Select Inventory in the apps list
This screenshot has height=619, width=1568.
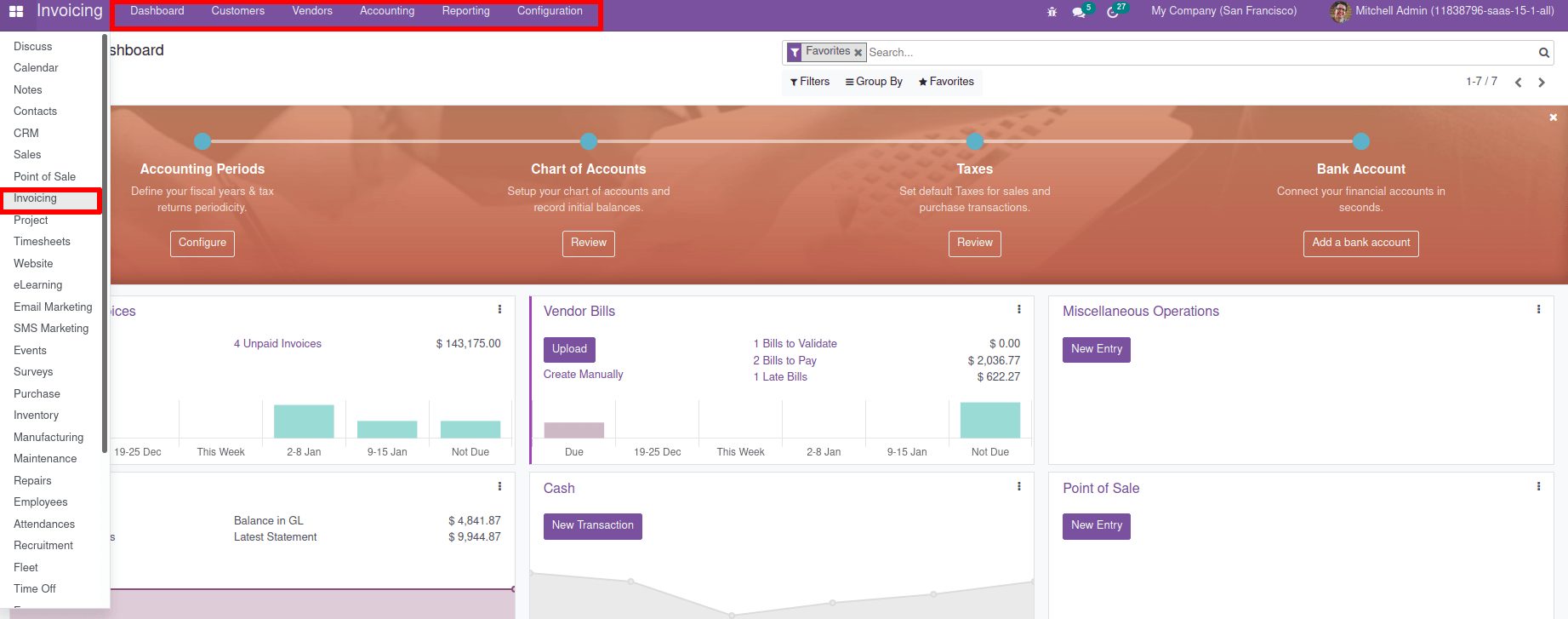[36, 416]
